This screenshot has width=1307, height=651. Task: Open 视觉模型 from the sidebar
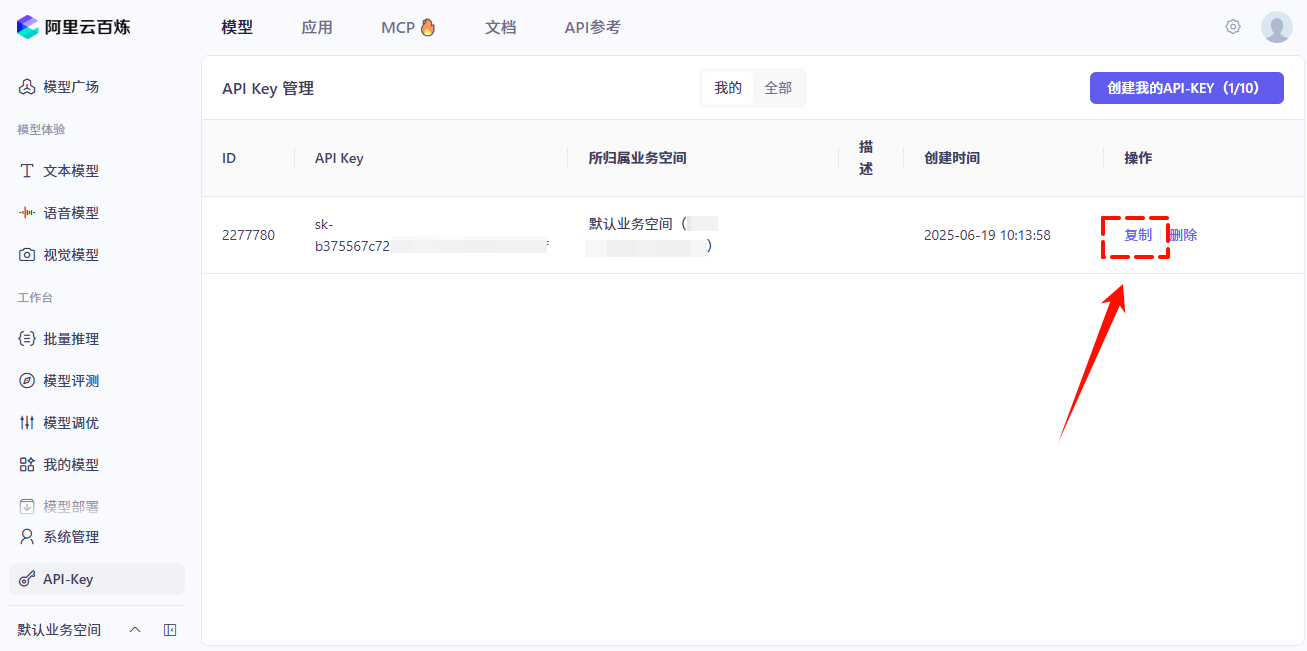click(70, 255)
